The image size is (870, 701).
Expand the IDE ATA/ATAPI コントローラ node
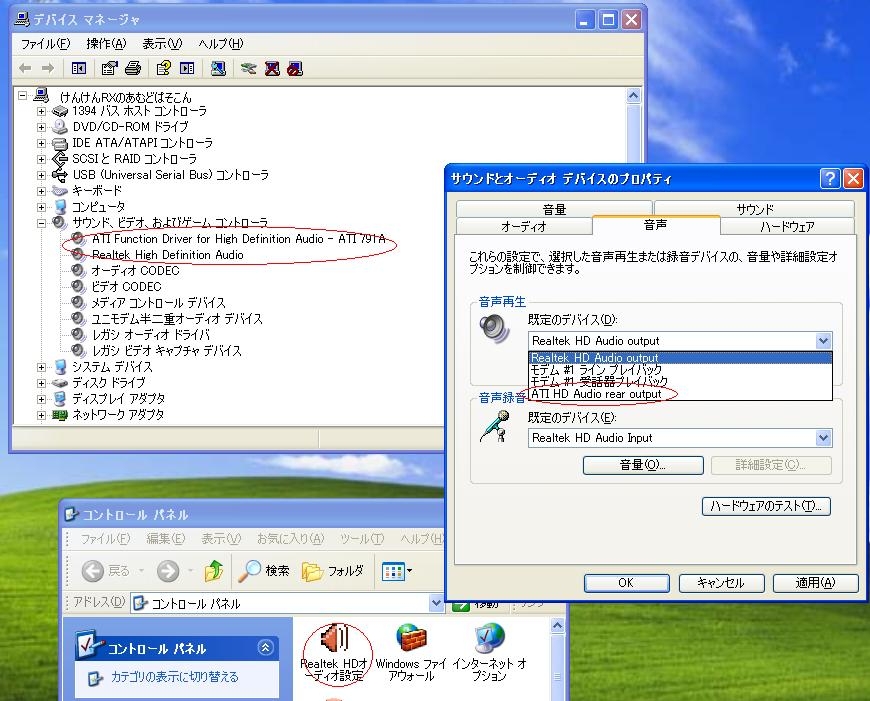[42, 143]
